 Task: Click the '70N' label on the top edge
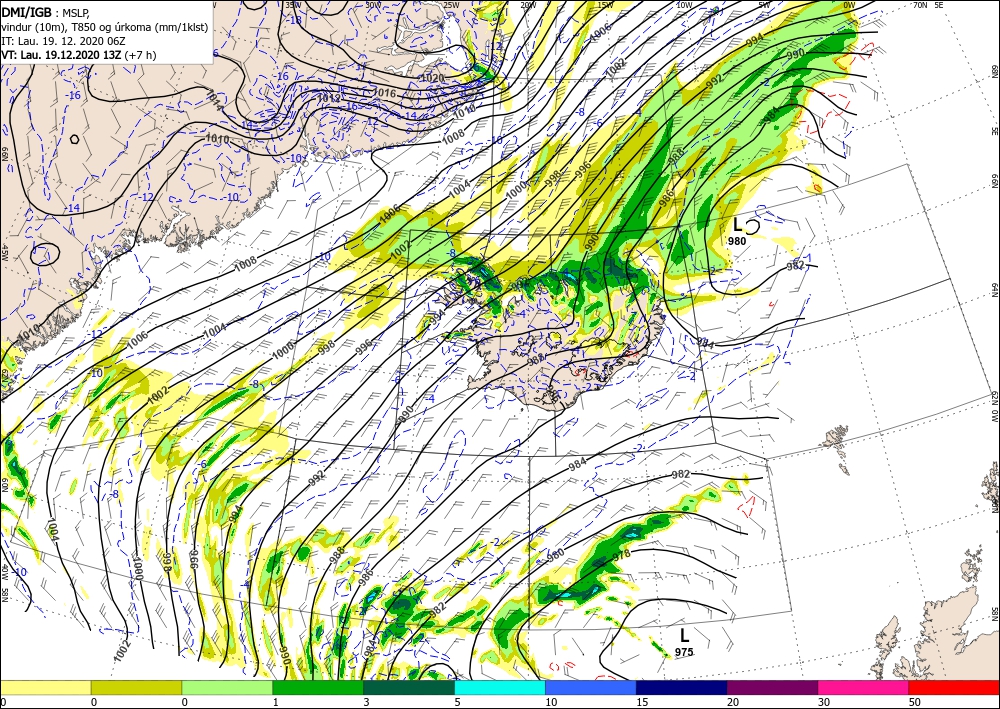pos(920,4)
